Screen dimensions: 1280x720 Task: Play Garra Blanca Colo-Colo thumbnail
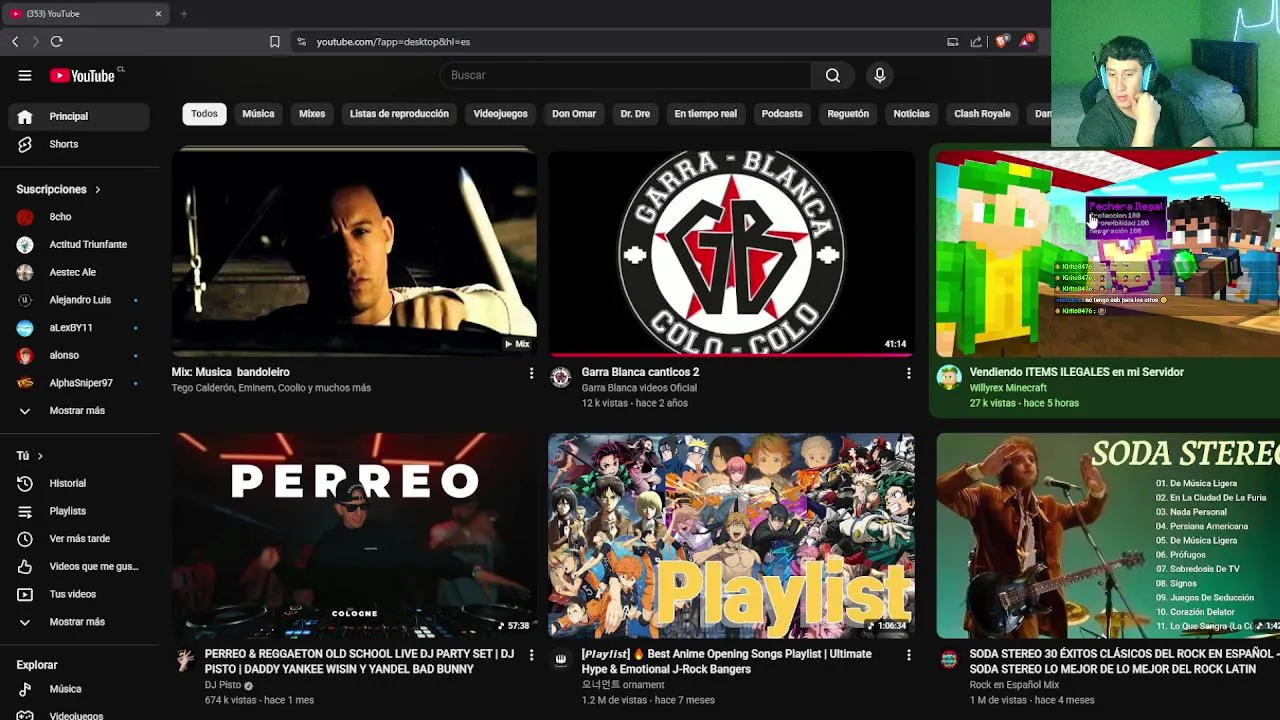point(731,254)
